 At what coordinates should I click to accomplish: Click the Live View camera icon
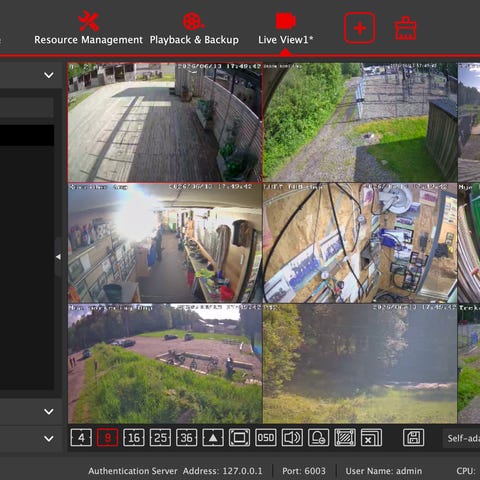(286, 21)
